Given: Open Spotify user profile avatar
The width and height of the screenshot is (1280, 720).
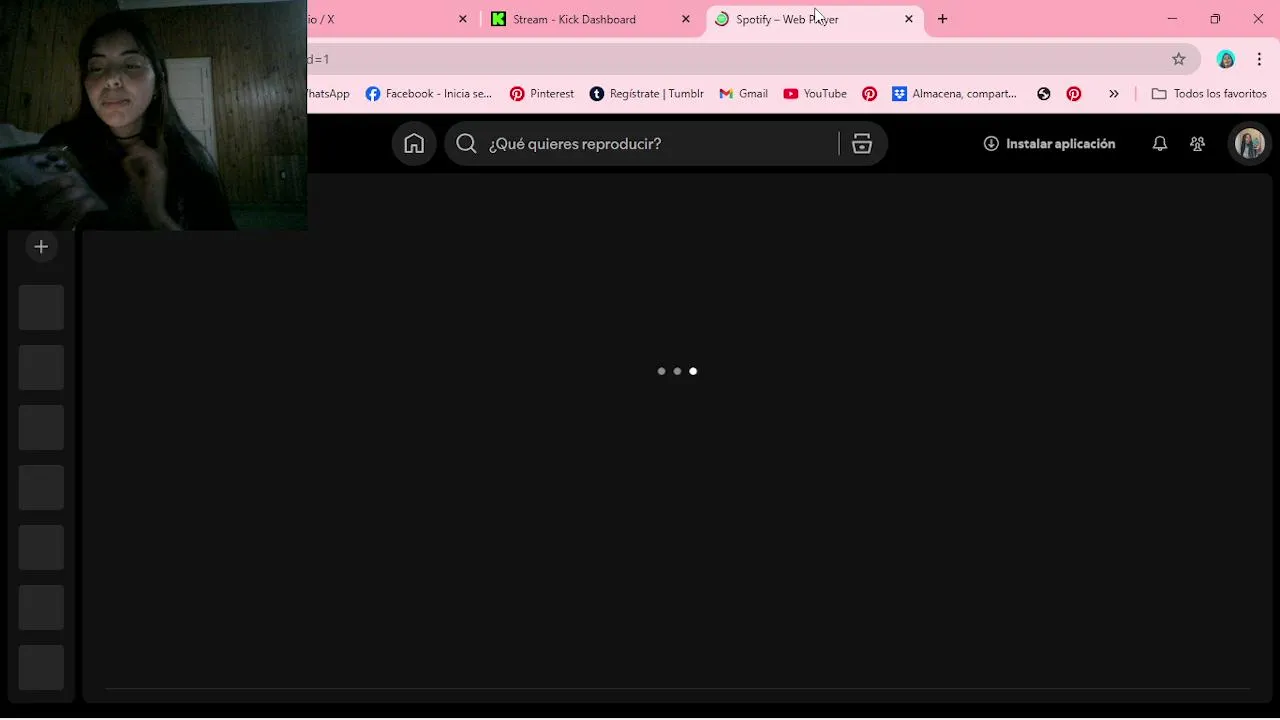Looking at the screenshot, I should (1250, 144).
